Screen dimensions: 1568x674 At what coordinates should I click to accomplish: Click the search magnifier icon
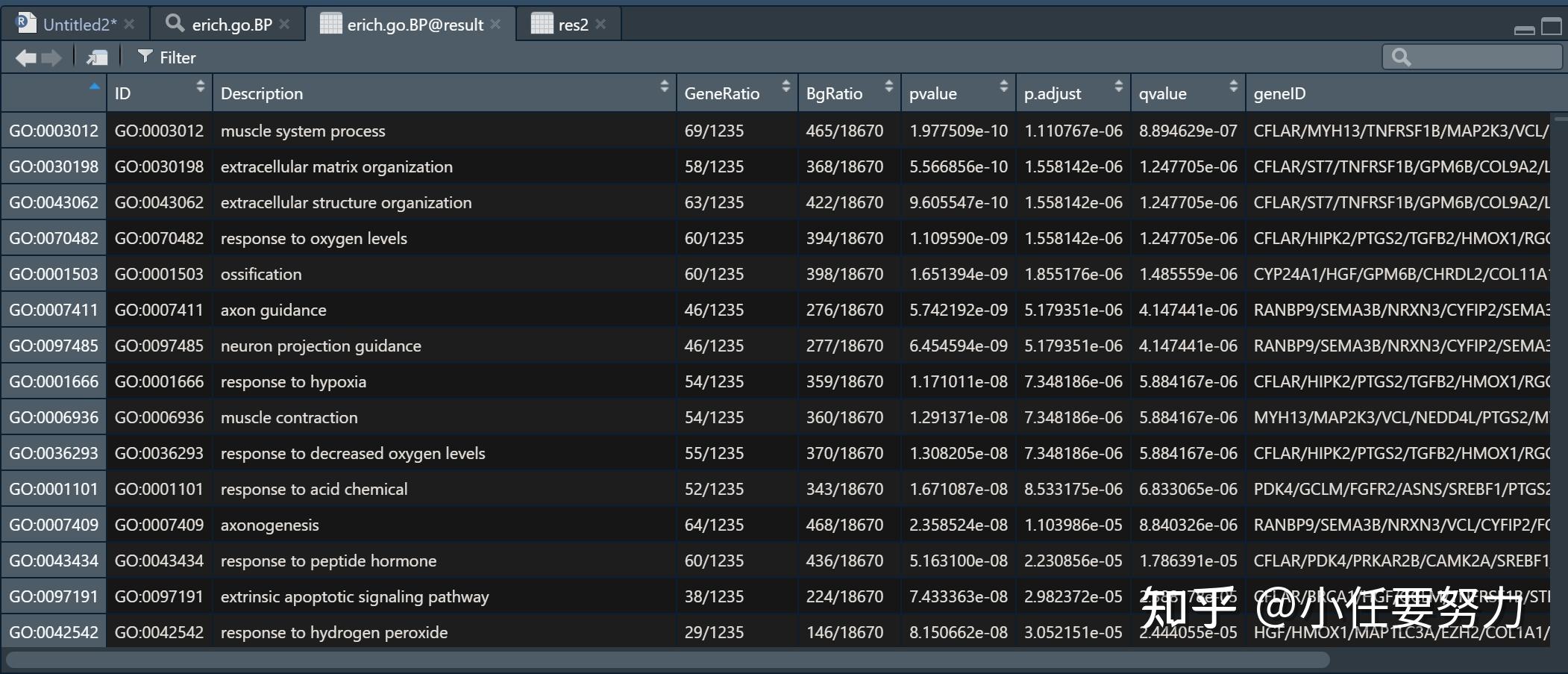[x=1401, y=57]
